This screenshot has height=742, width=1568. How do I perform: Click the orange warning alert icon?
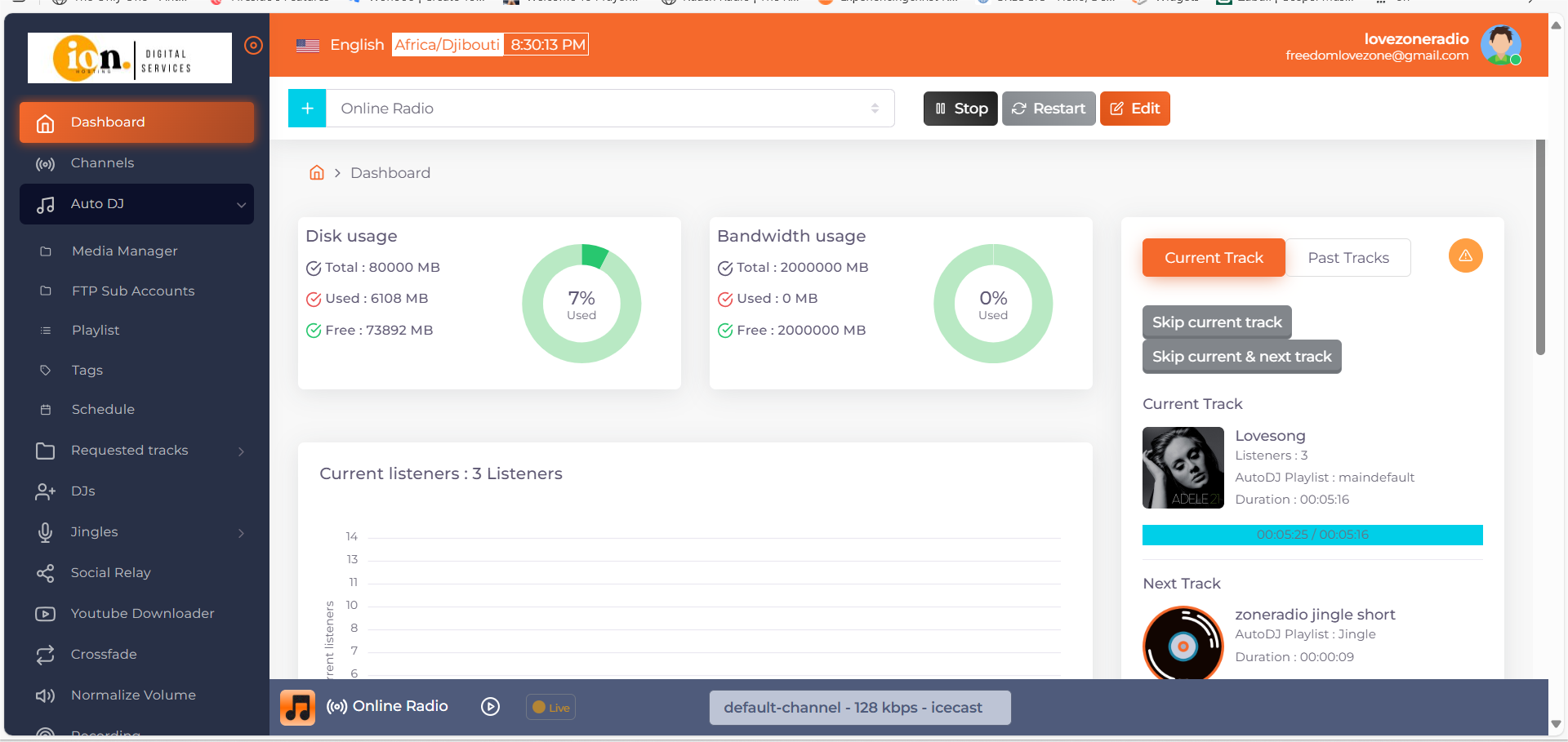pos(1465,255)
